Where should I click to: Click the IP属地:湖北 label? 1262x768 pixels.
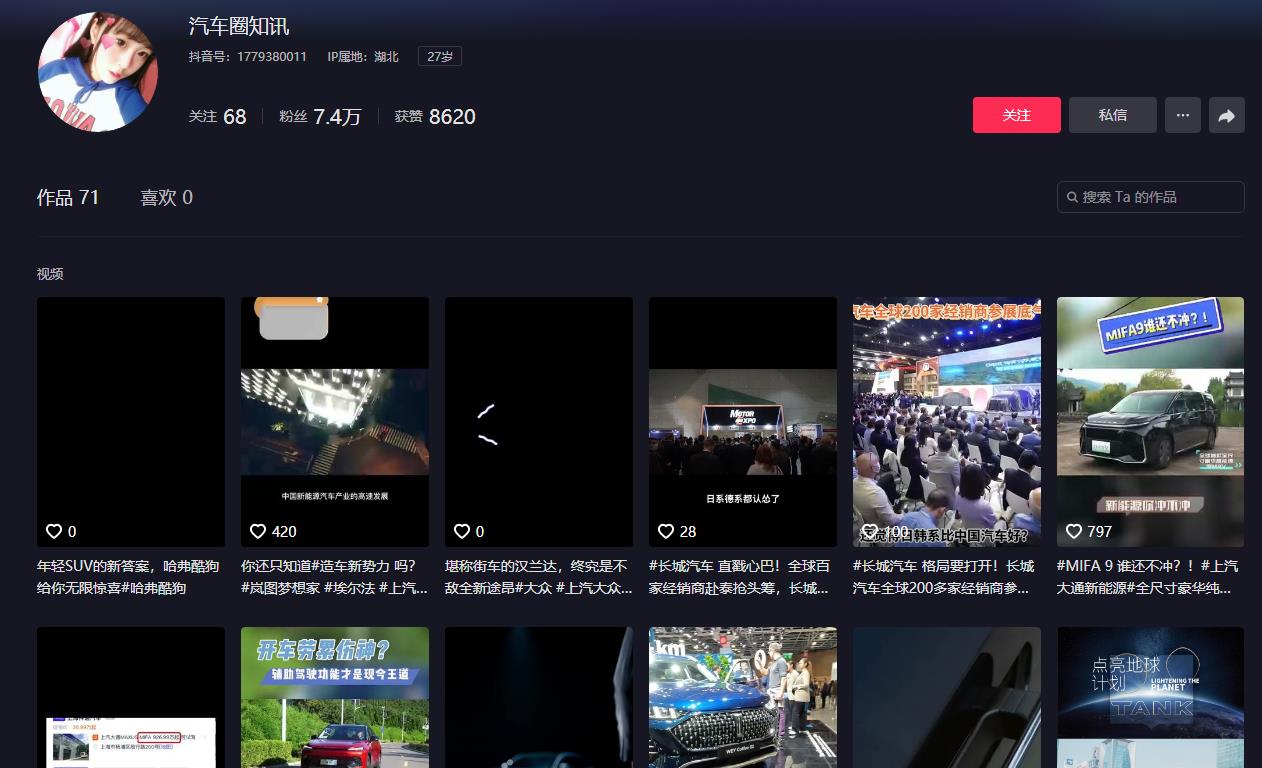363,57
